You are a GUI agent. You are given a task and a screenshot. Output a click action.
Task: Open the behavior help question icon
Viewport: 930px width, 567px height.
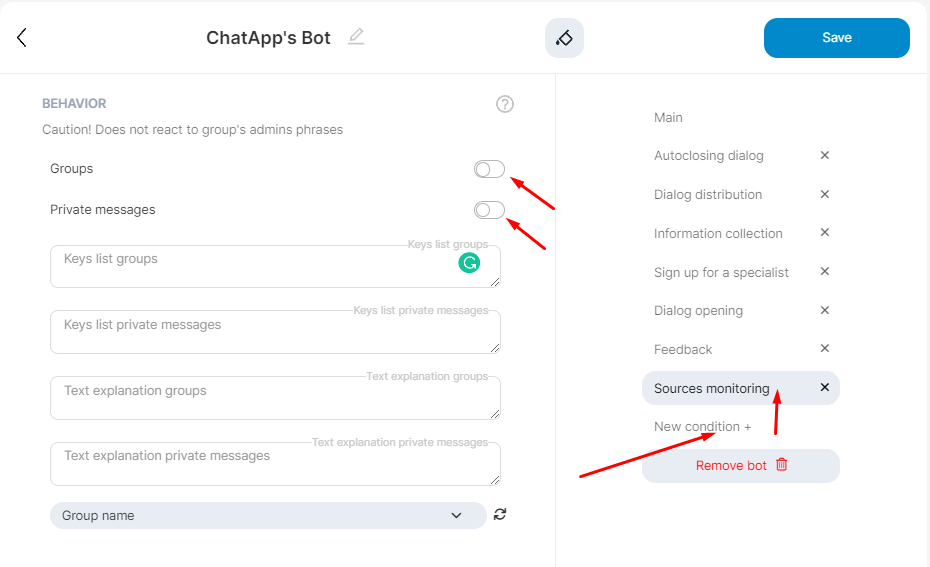pos(505,104)
